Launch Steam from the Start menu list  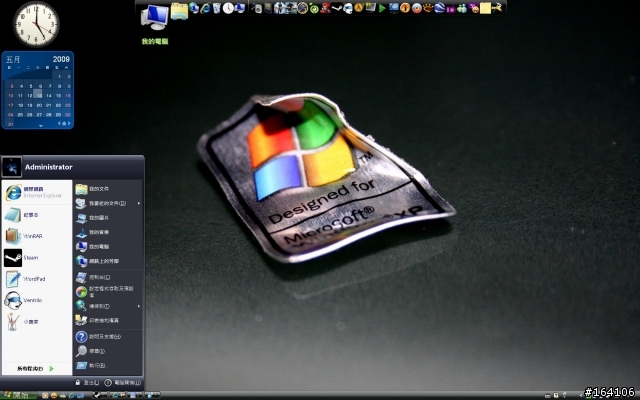(37, 258)
